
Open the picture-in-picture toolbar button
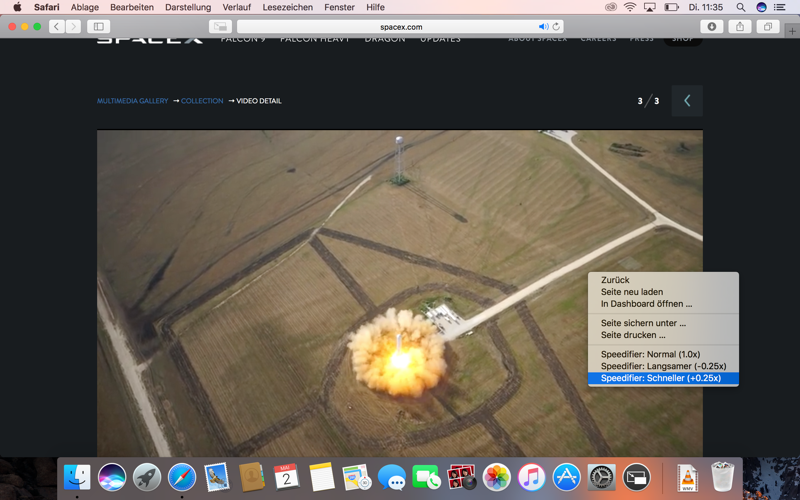(x=220, y=27)
